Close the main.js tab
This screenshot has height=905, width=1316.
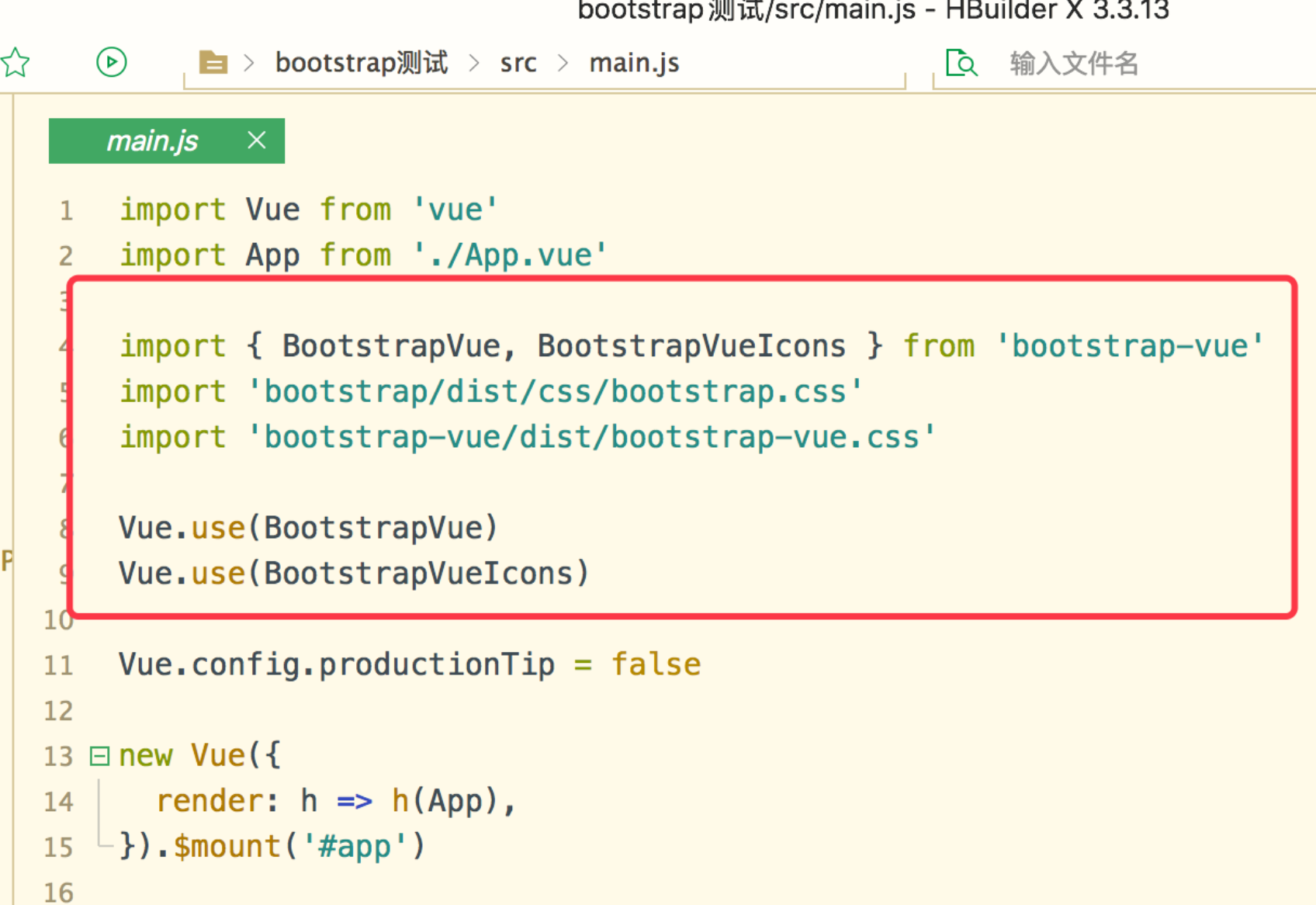coord(257,140)
